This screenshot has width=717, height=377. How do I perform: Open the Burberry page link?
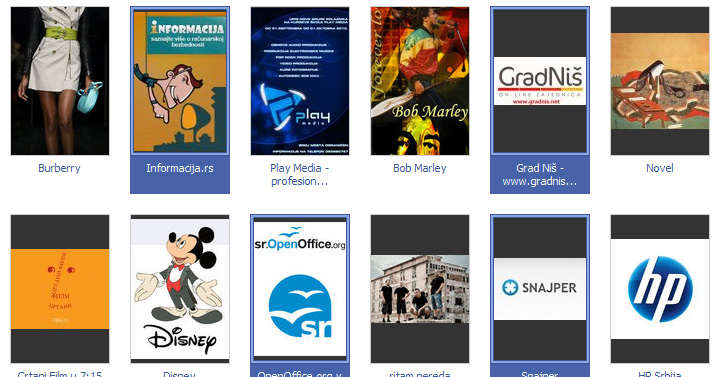click(x=59, y=168)
